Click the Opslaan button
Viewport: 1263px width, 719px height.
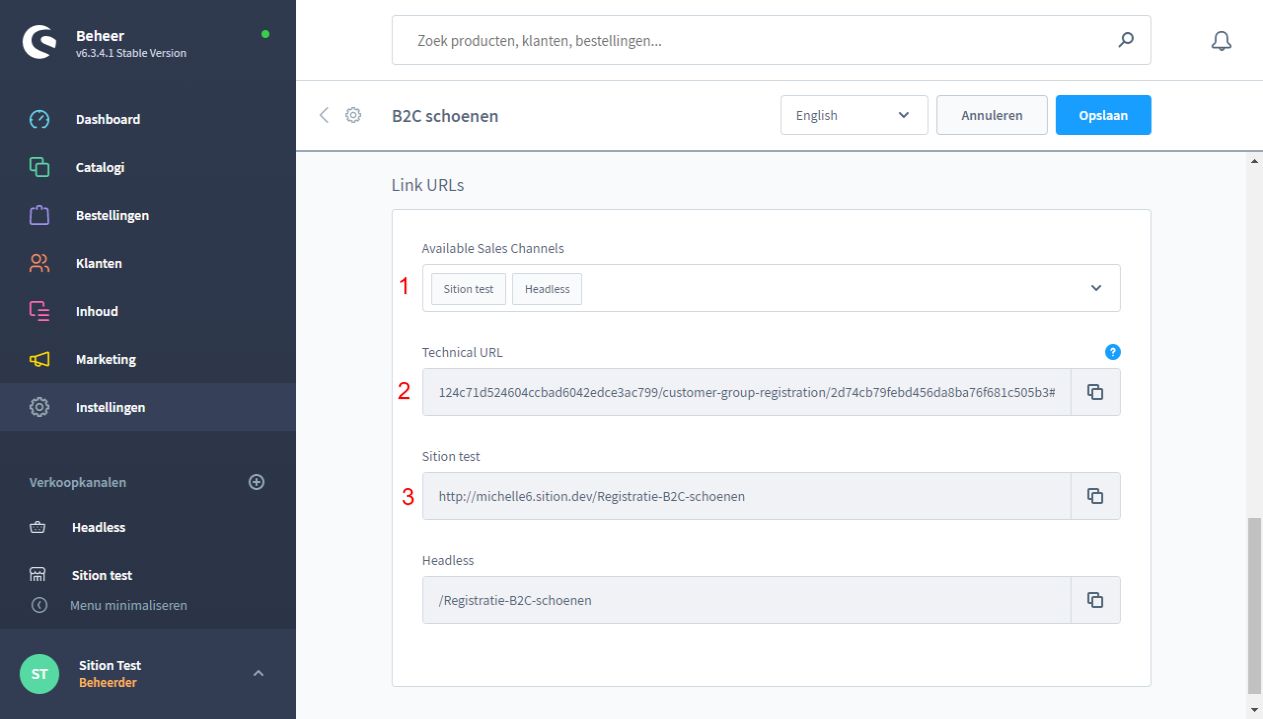pyautogui.click(x=1103, y=115)
